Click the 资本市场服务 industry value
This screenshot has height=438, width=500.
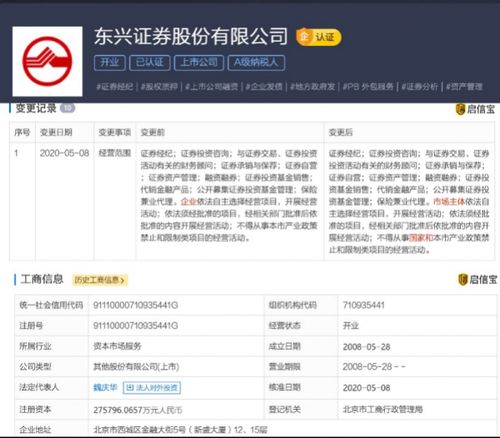117,346
